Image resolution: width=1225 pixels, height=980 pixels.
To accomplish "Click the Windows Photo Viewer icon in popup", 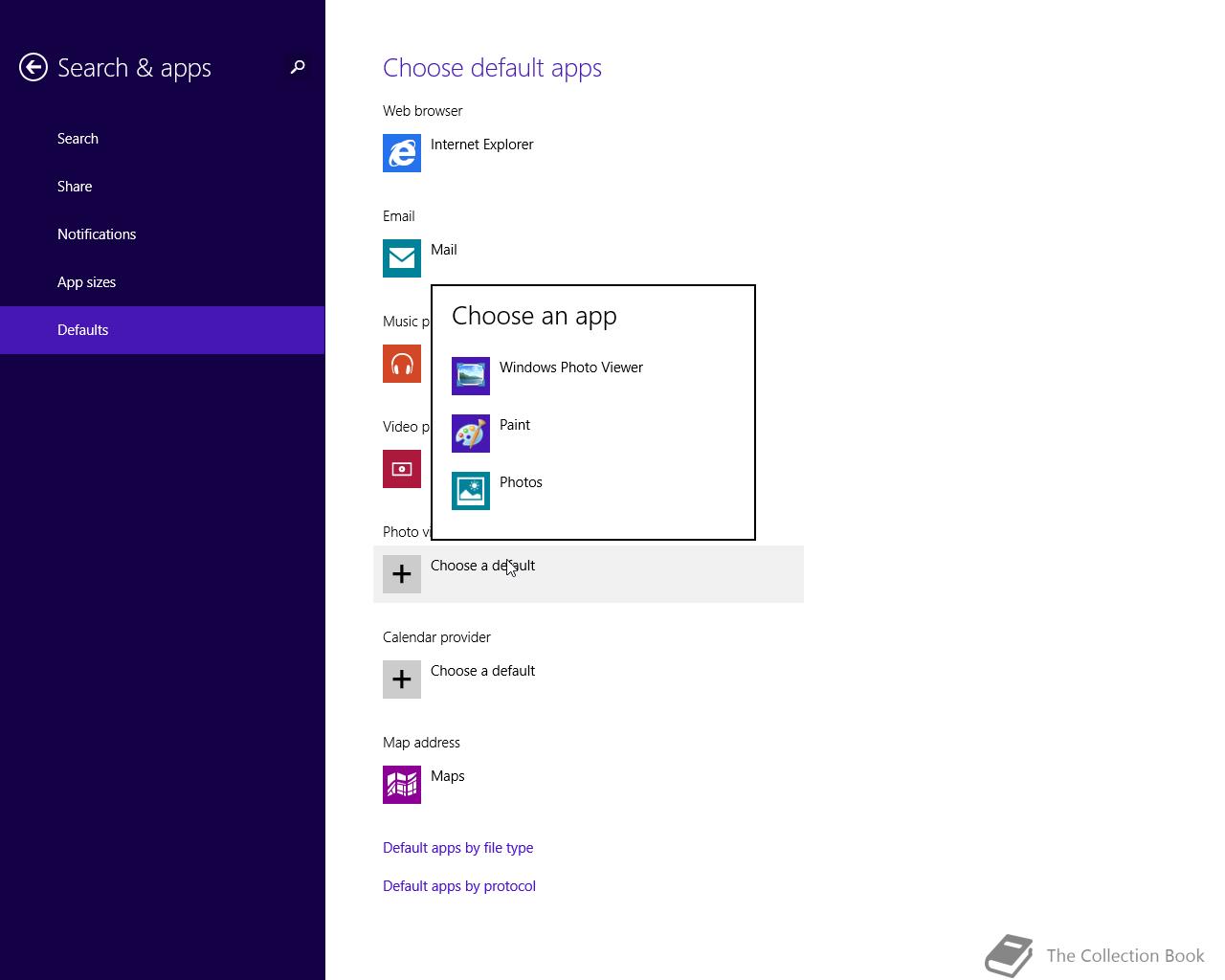I will tap(471, 376).
